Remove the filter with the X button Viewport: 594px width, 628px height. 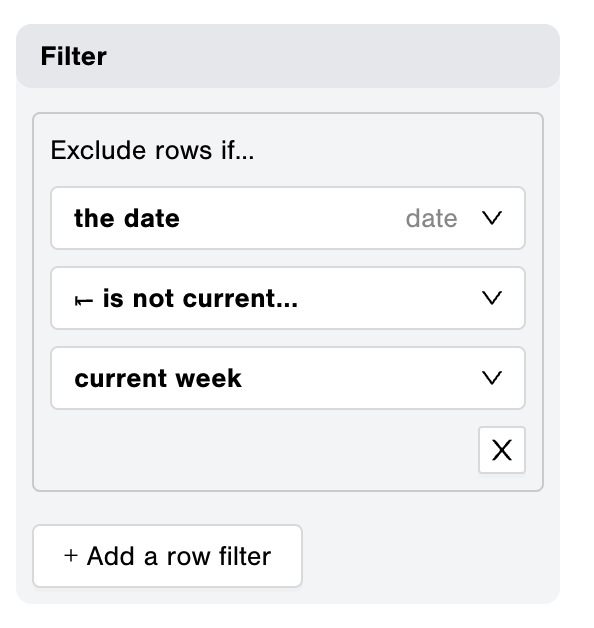pos(501,450)
